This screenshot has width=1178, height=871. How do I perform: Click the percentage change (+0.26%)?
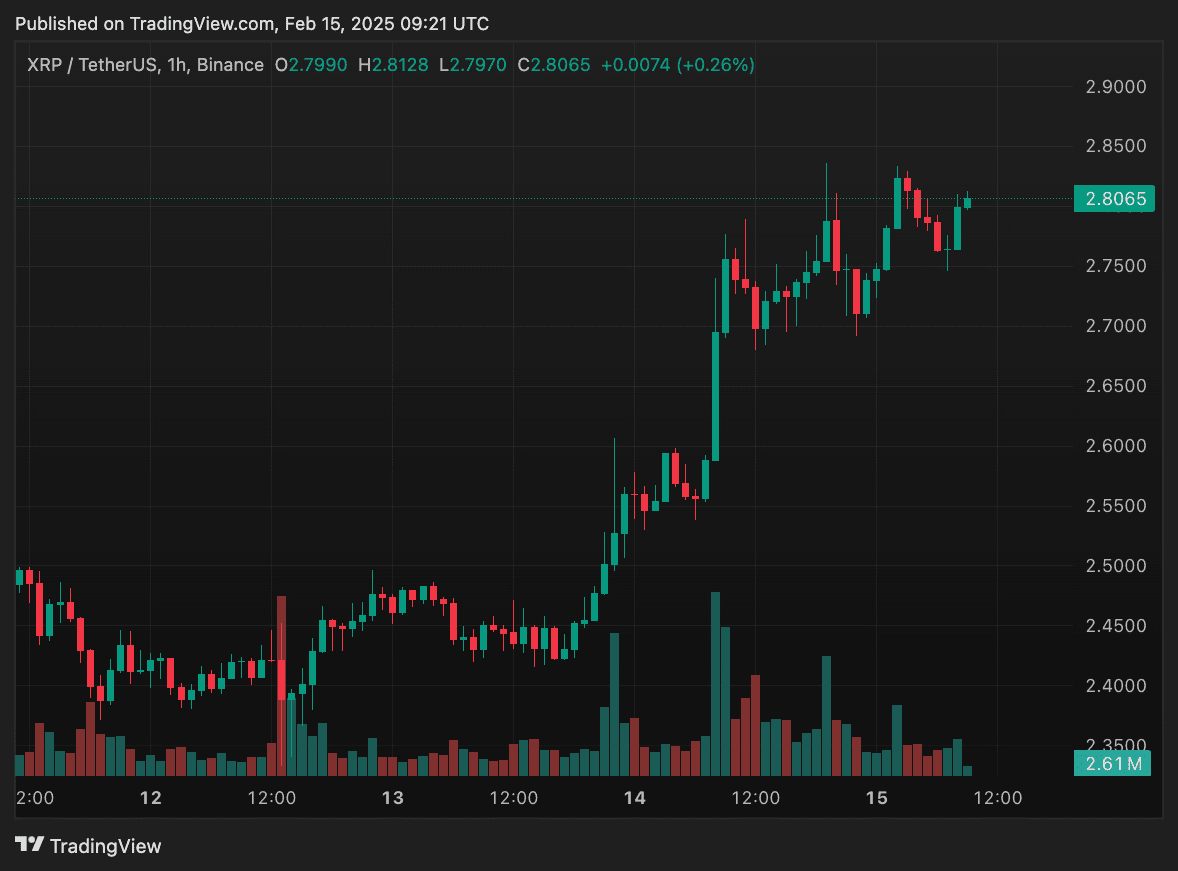[717, 64]
